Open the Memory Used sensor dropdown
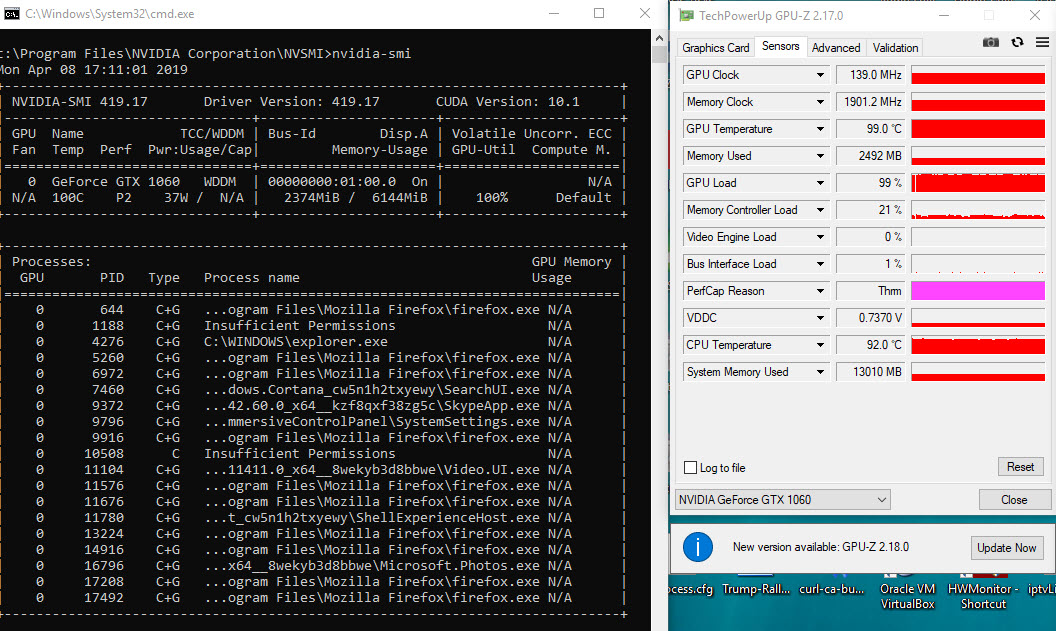This screenshot has width=1056, height=631. click(x=820, y=156)
